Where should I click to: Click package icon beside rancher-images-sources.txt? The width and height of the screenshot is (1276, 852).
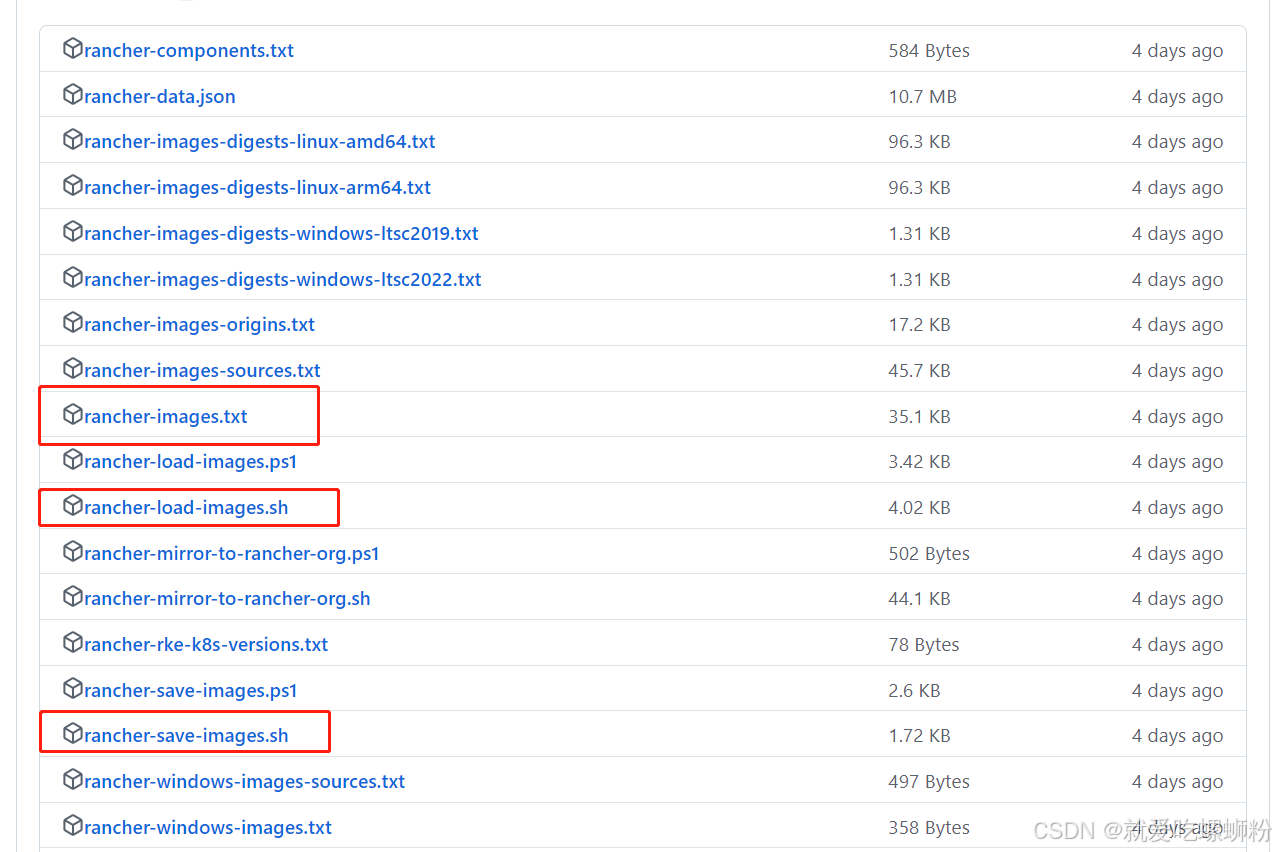pos(72,369)
